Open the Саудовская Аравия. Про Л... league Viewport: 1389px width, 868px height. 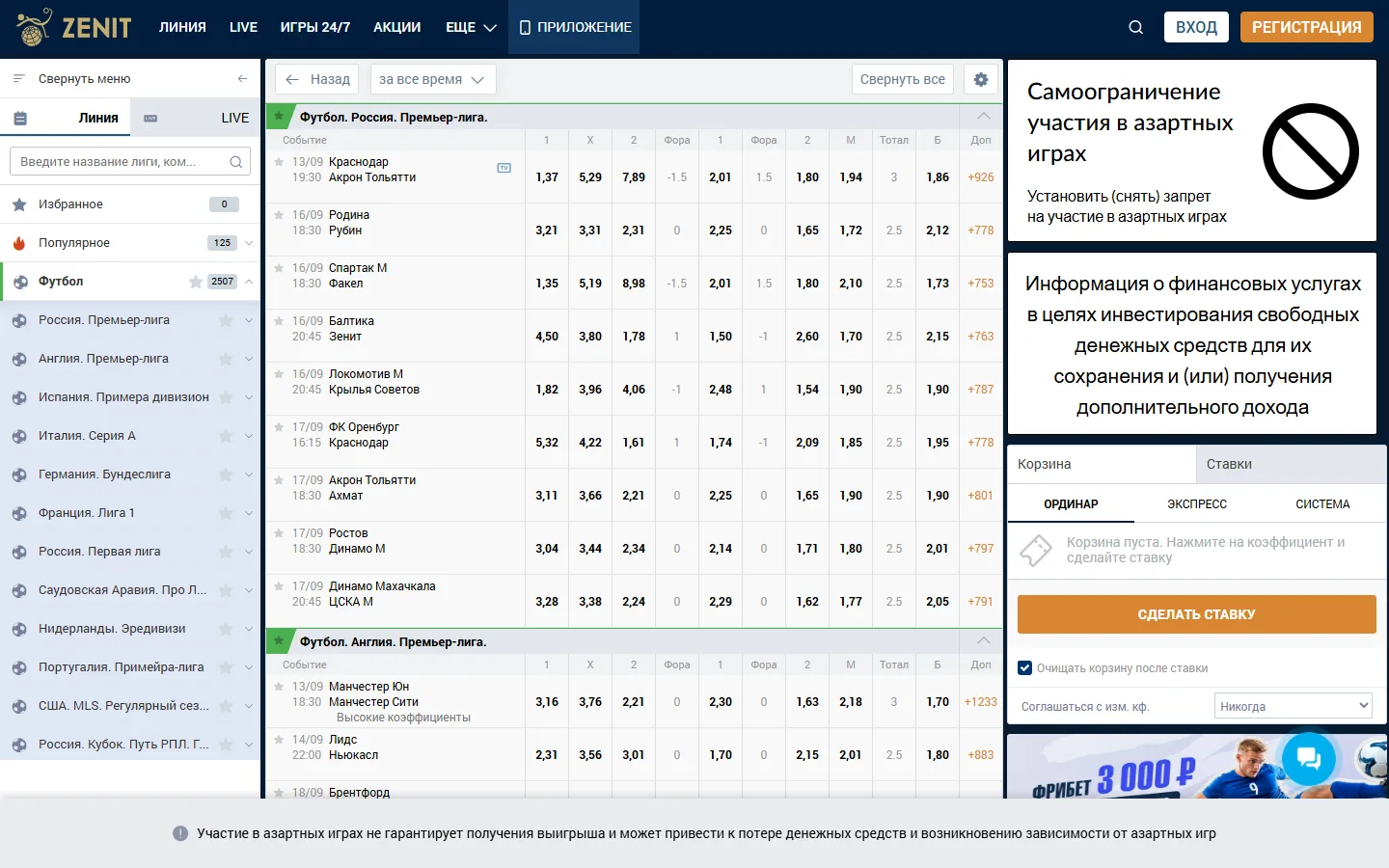coord(123,590)
